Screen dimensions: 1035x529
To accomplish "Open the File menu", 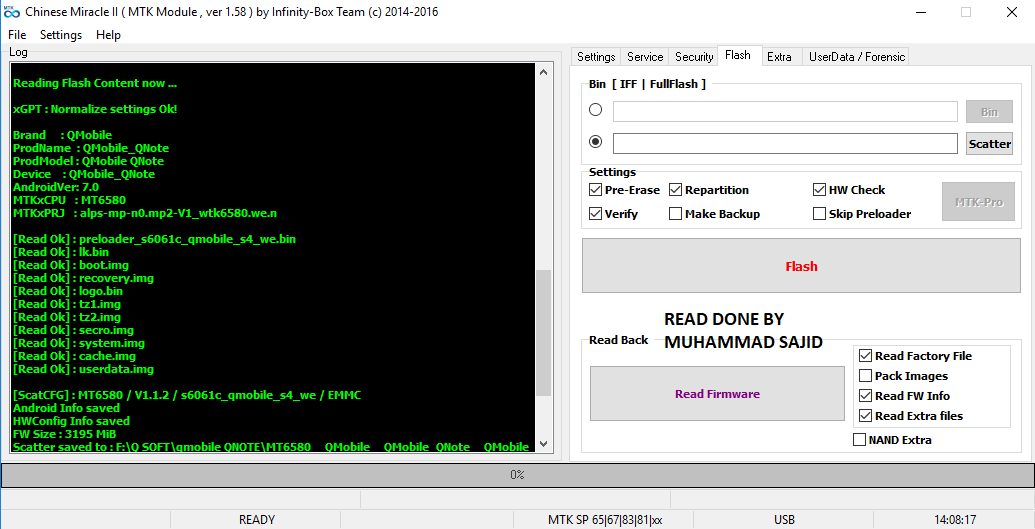I will (x=17, y=34).
